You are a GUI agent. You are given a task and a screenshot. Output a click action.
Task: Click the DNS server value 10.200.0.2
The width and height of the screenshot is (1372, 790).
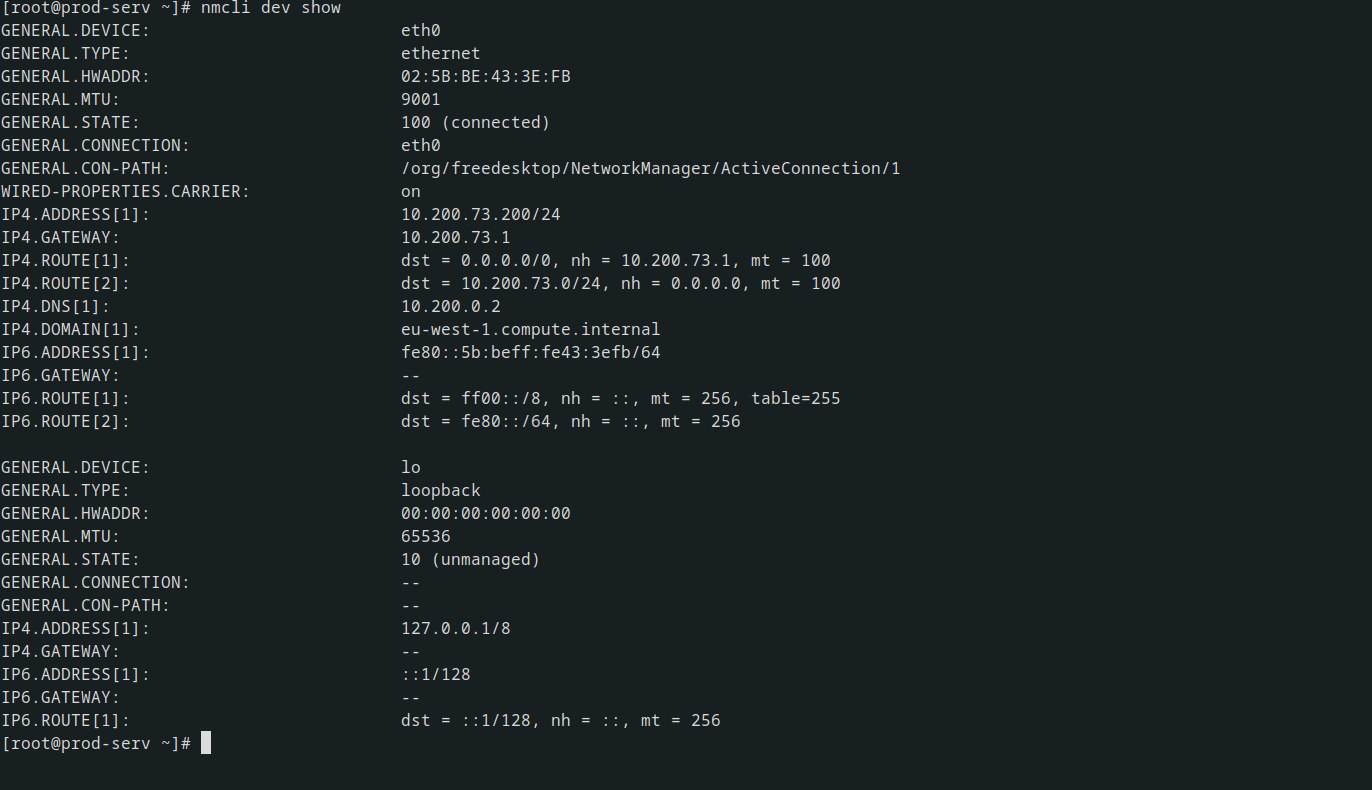[451, 307]
